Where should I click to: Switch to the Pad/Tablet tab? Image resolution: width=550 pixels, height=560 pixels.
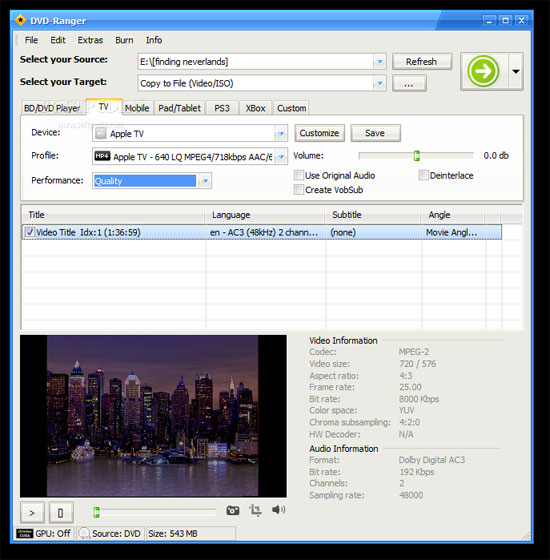point(180,108)
